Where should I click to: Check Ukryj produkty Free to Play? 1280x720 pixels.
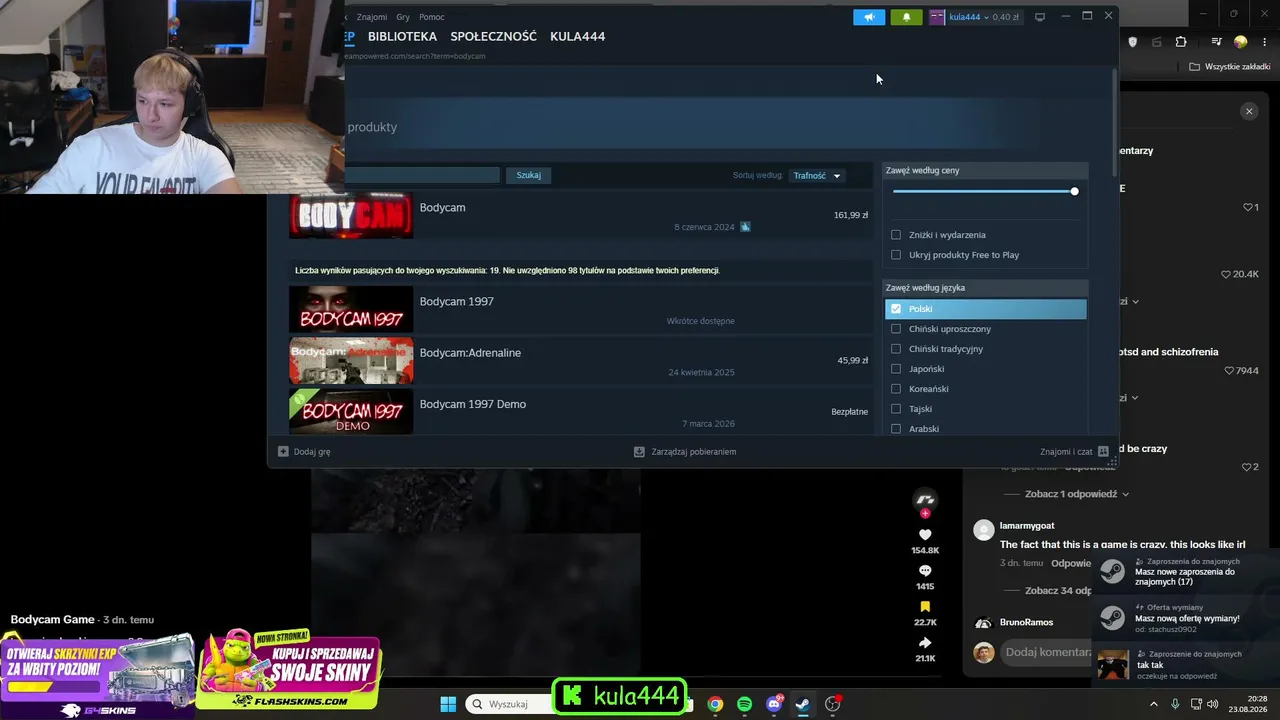896,255
